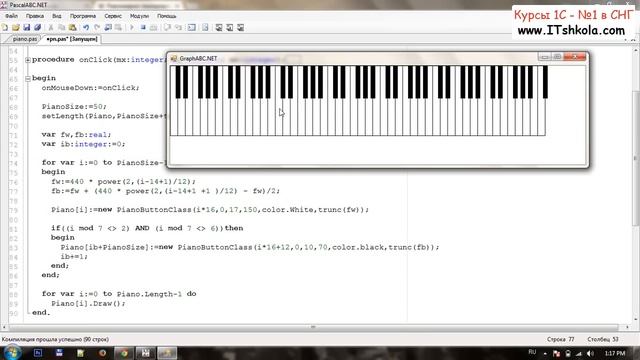The image size is (640, 360).
Task: Click the line starting 'fb:=fw + (440'
Action: click(165, 191)
